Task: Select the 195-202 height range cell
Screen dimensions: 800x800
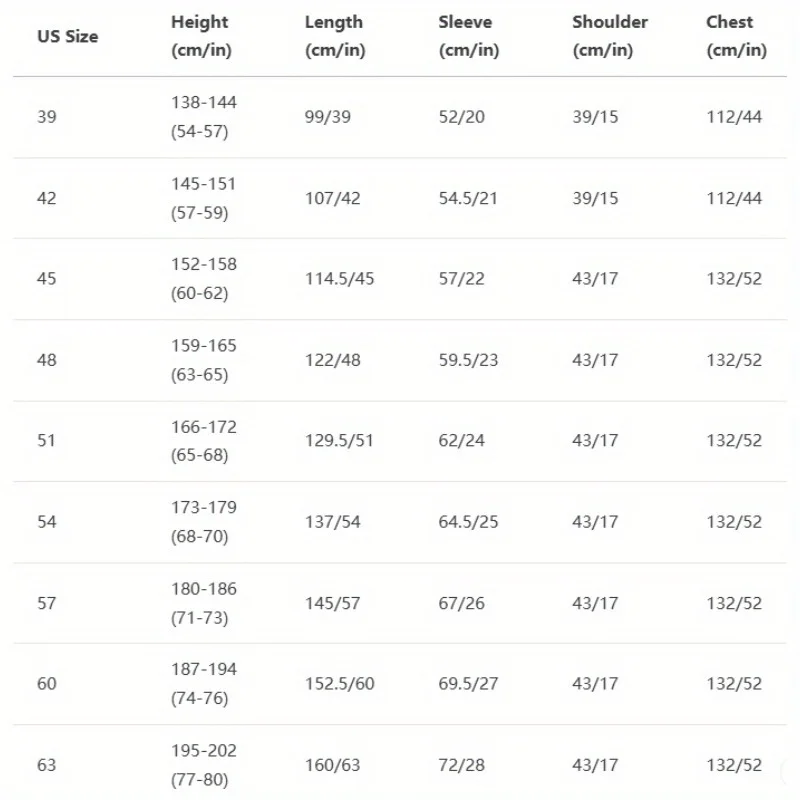Action: pyautogui.click(x=203, y=765)
